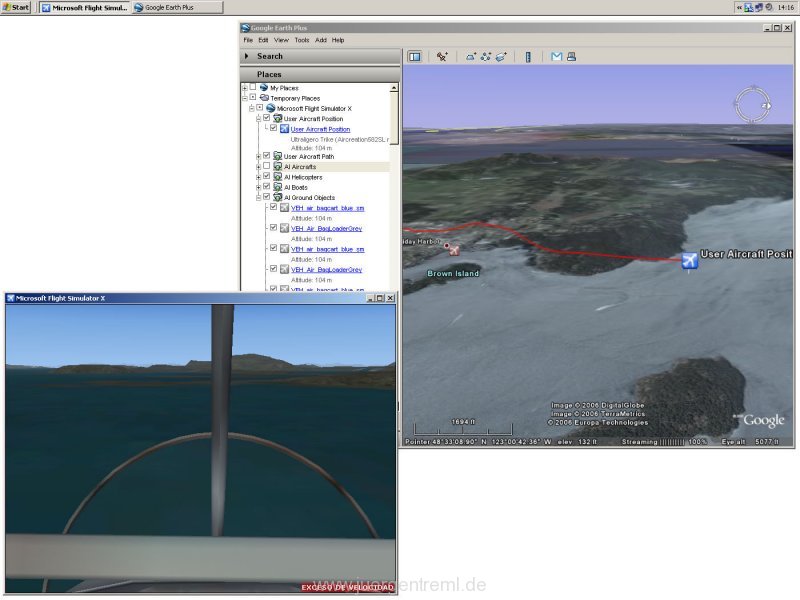
Task: Click Flight Simulator X icon in its title bar
Action: [x=10, y=298]
